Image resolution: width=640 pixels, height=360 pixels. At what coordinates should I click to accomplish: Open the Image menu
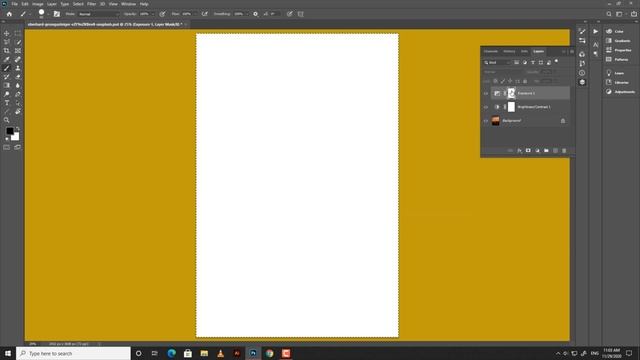[x=38, y=4]
